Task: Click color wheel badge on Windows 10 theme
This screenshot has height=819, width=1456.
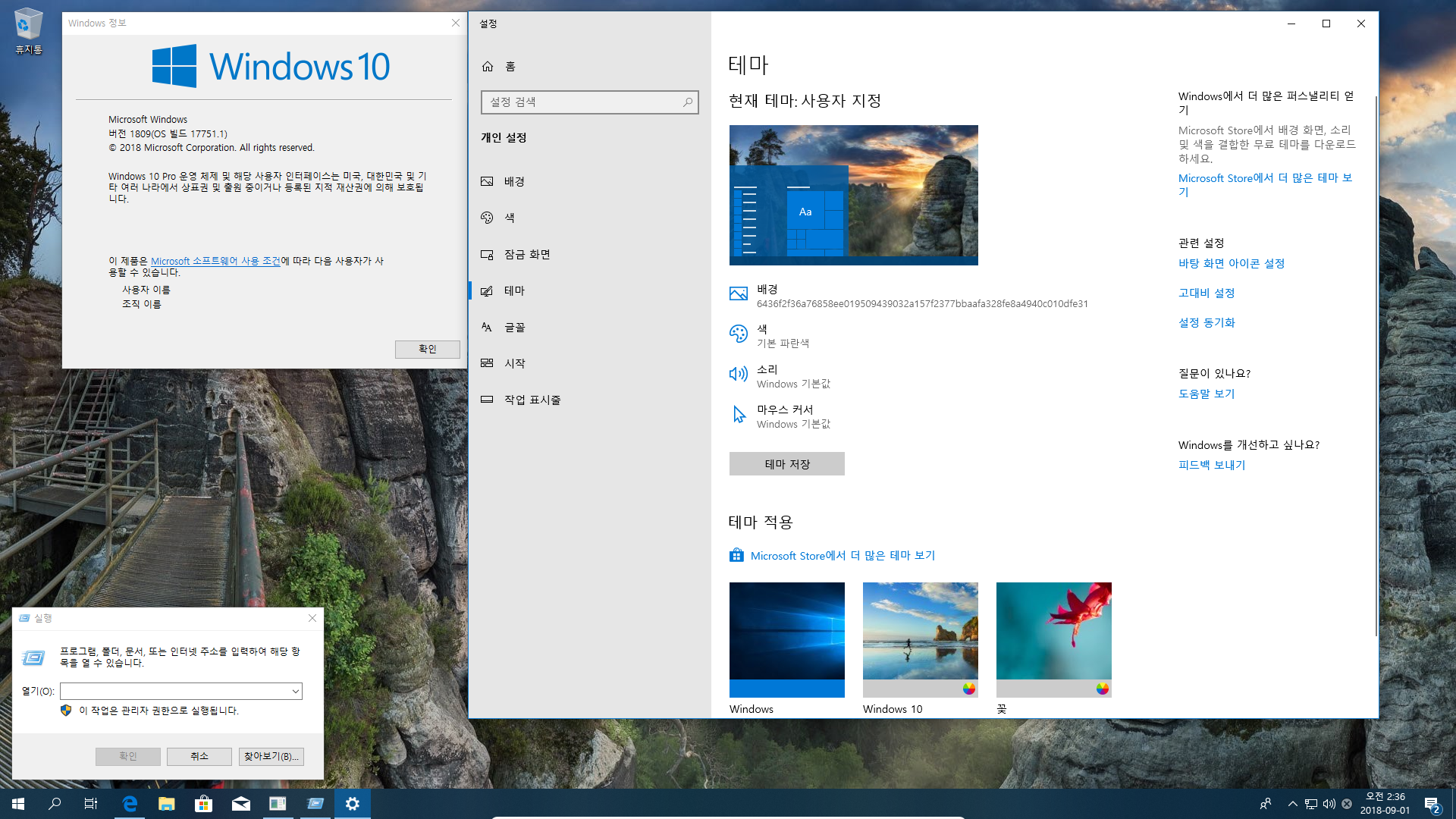Action: [x=968, y=689]
